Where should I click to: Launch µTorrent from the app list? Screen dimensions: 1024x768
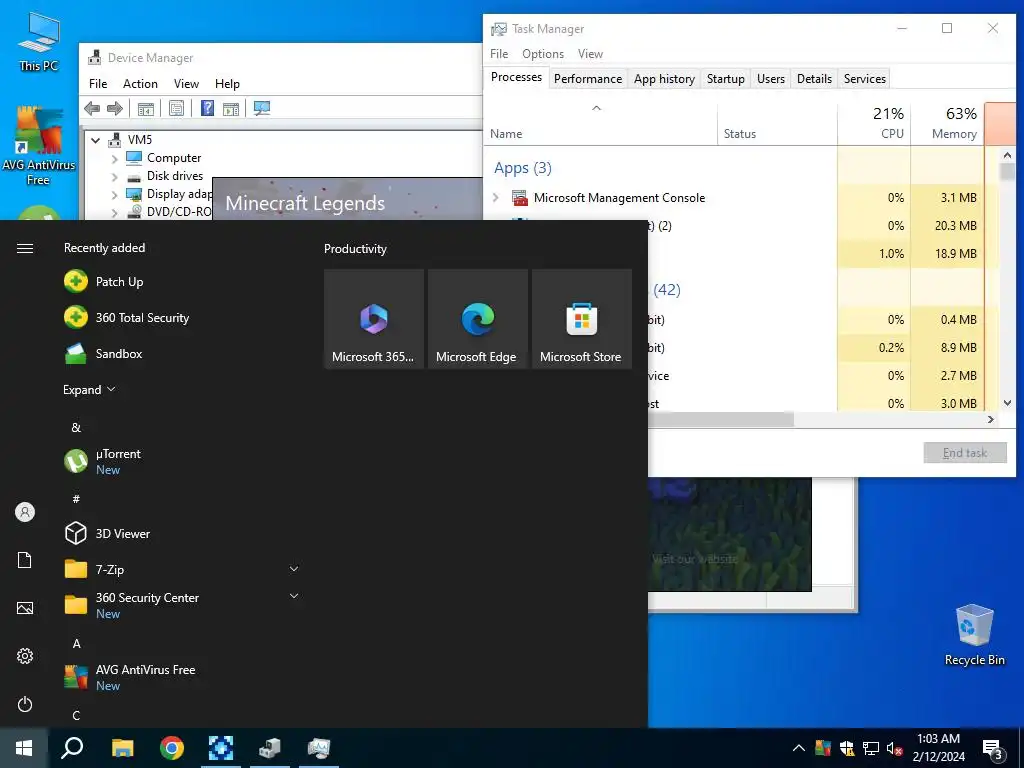pos(103,461)
